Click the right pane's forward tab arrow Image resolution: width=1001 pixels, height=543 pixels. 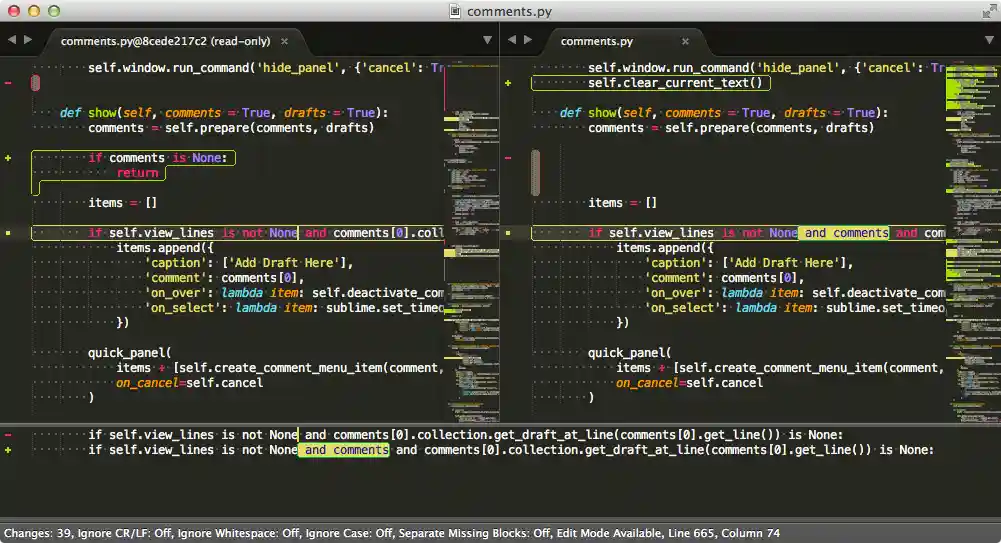click(528, 40)
